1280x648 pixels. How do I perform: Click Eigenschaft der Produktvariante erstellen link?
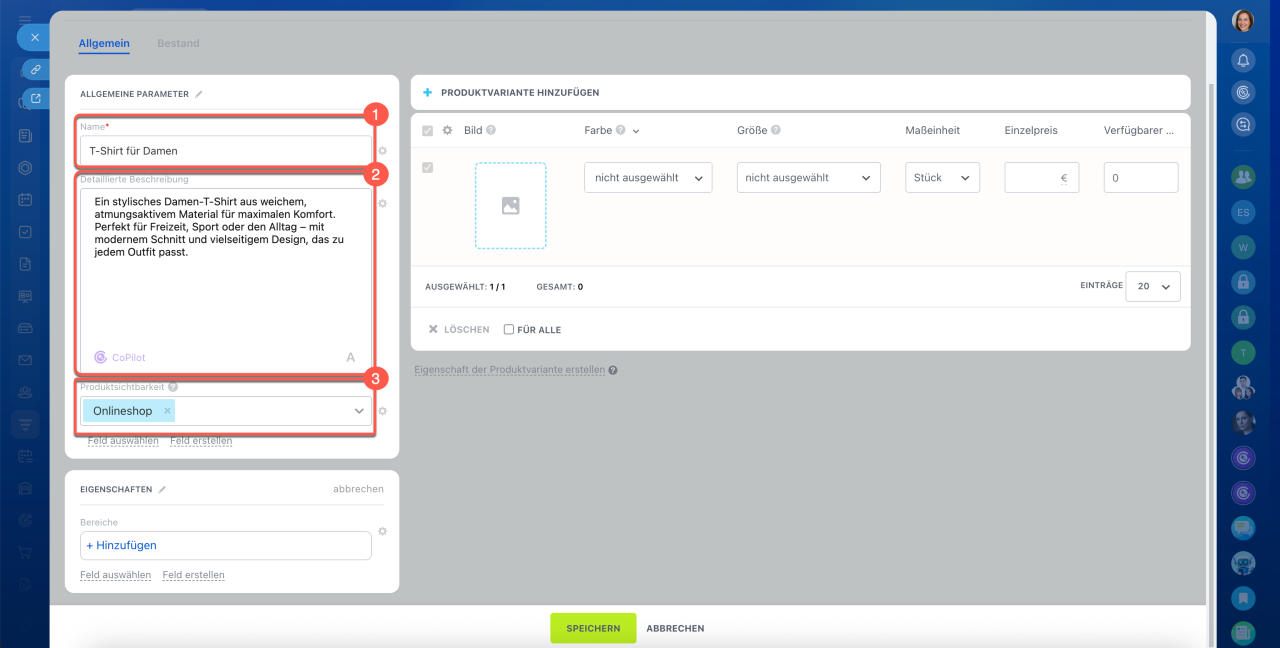509,369
